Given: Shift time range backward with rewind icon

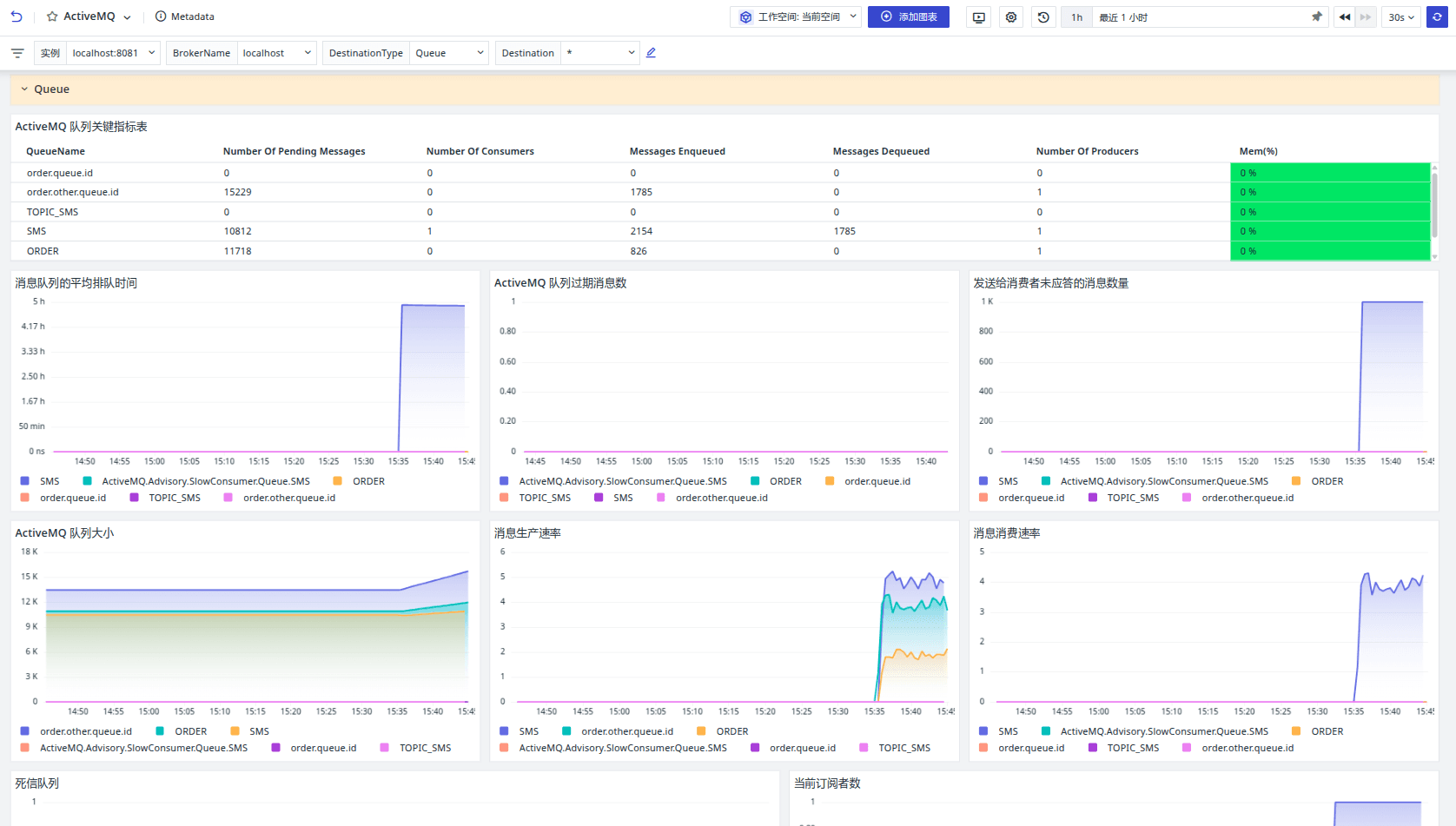Looking at the screenshot, I should pyautogui.click(x=1345, y=17).
